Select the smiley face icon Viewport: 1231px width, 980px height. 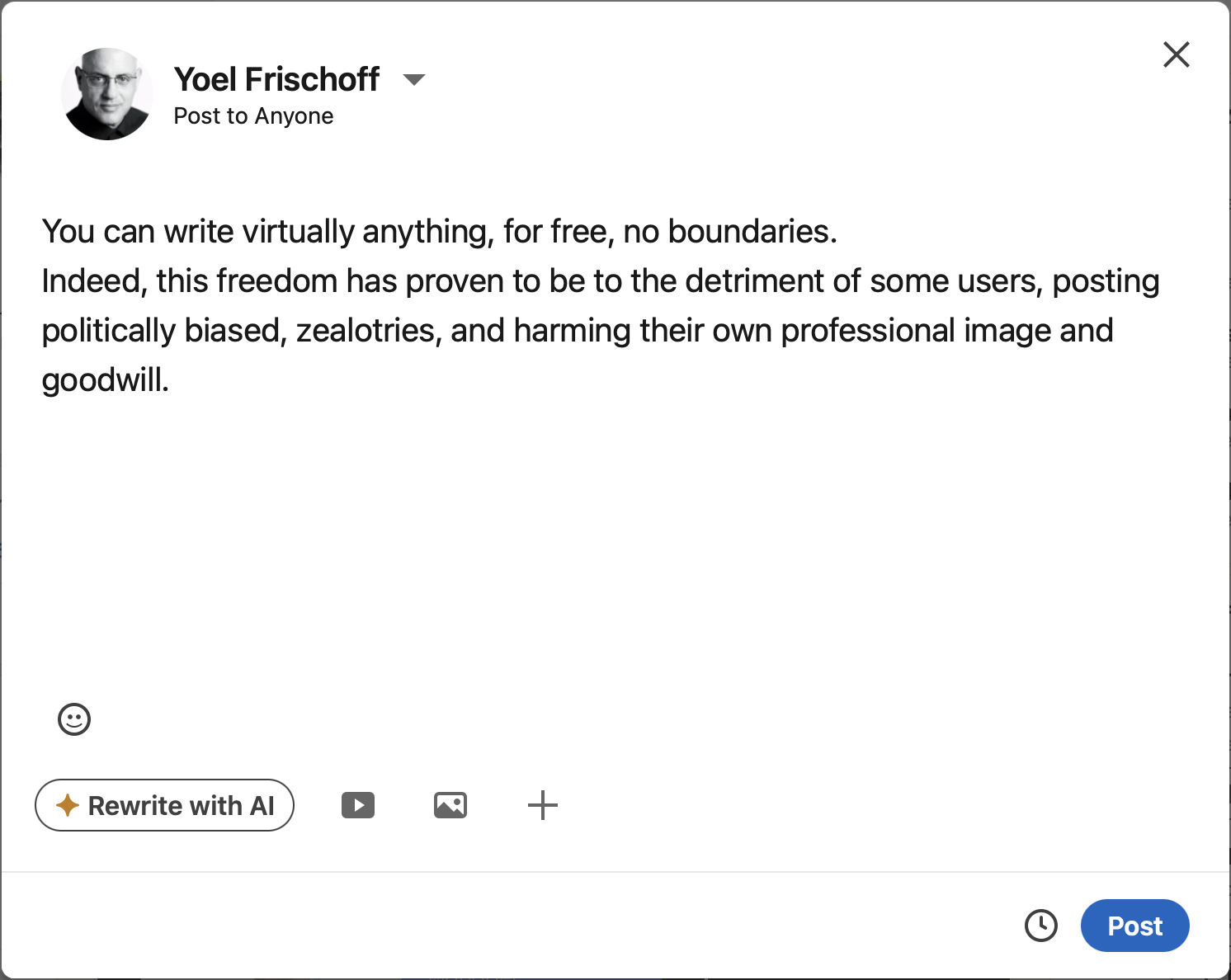[73, 719]
